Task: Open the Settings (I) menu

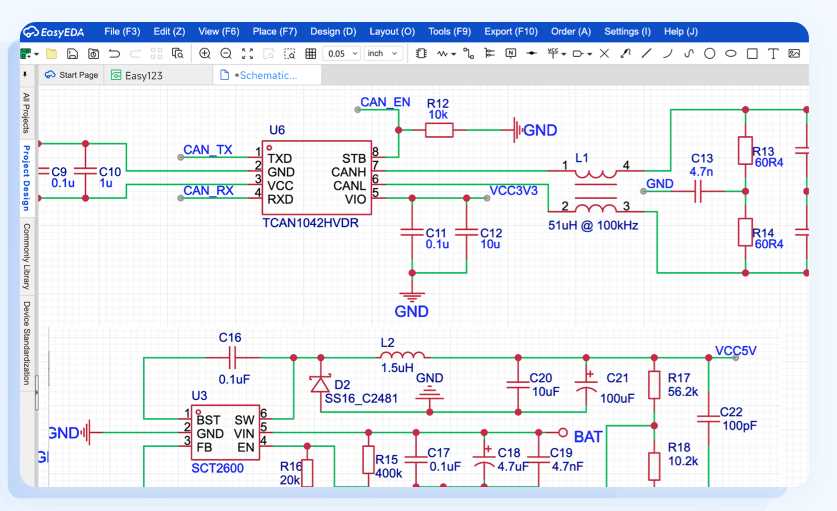Action: pyautogui.click(x=627, y=32)
